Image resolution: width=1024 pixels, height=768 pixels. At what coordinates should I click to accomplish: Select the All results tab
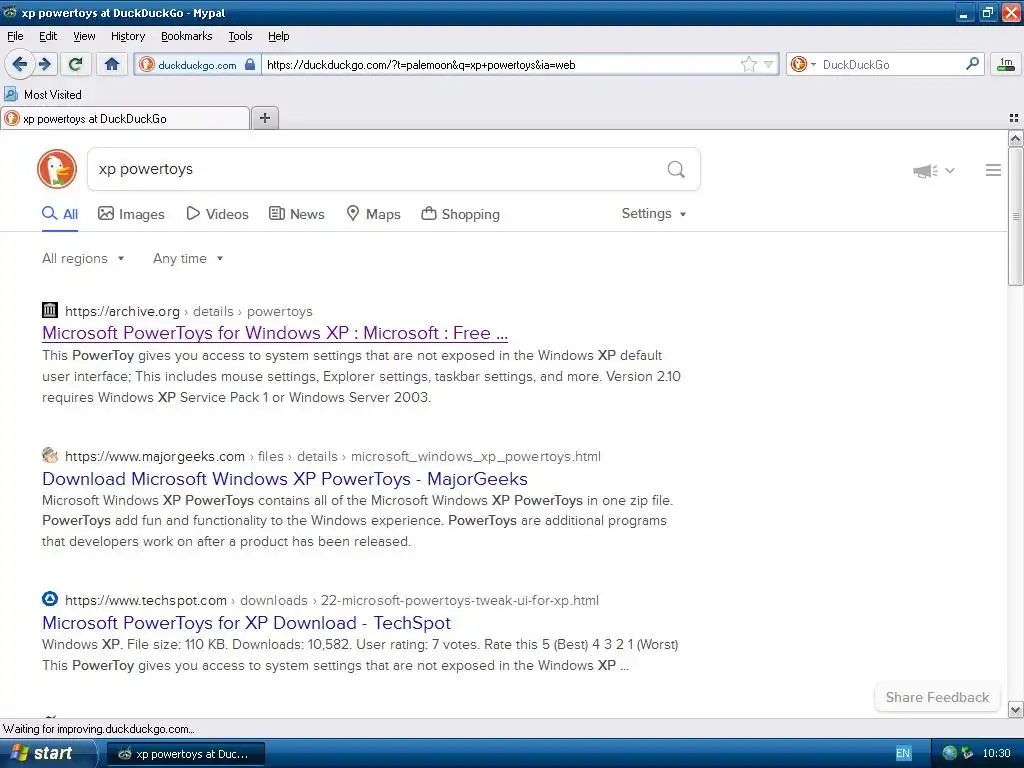pos(60,214)
